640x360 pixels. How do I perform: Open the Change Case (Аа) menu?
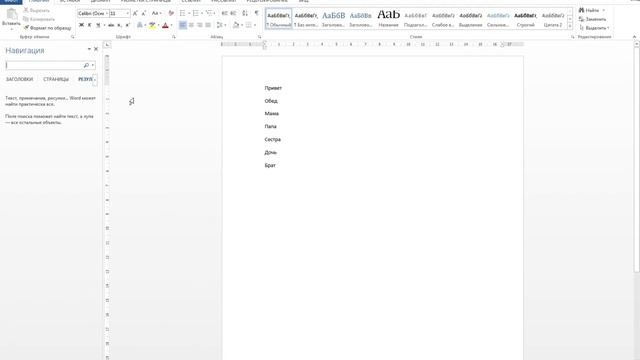[156, 13]
